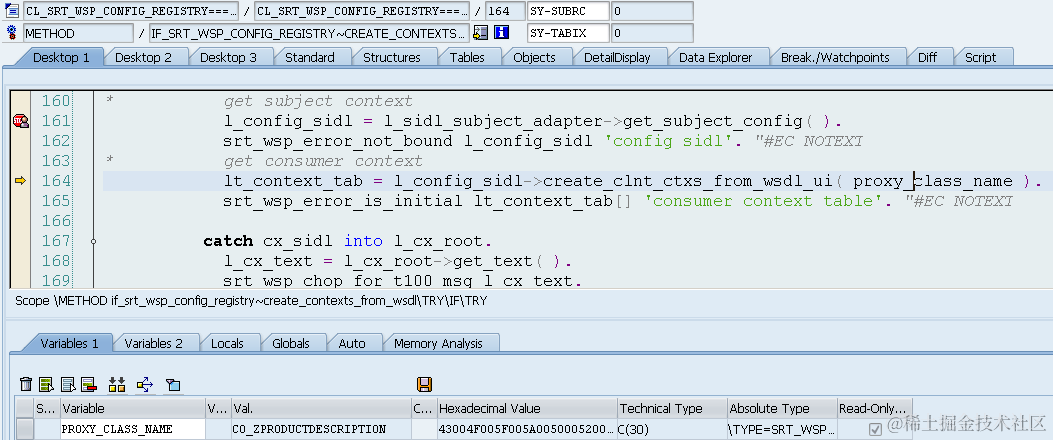Viewport: 1053px width, 440px height.
Task: Click line number 165 in the gutter
Action: [x=56, y=201]
